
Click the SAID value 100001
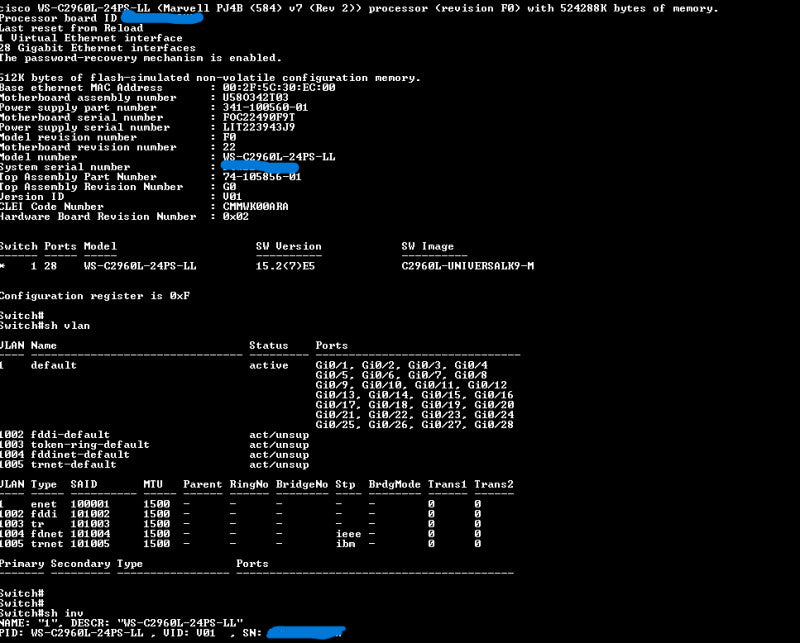pyautogui.click(x=90, y=504)
